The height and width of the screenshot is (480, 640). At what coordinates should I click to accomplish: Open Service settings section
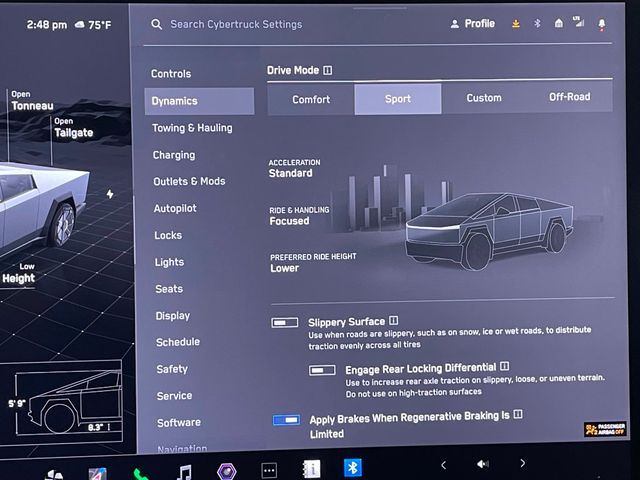[x=174, y=396]
